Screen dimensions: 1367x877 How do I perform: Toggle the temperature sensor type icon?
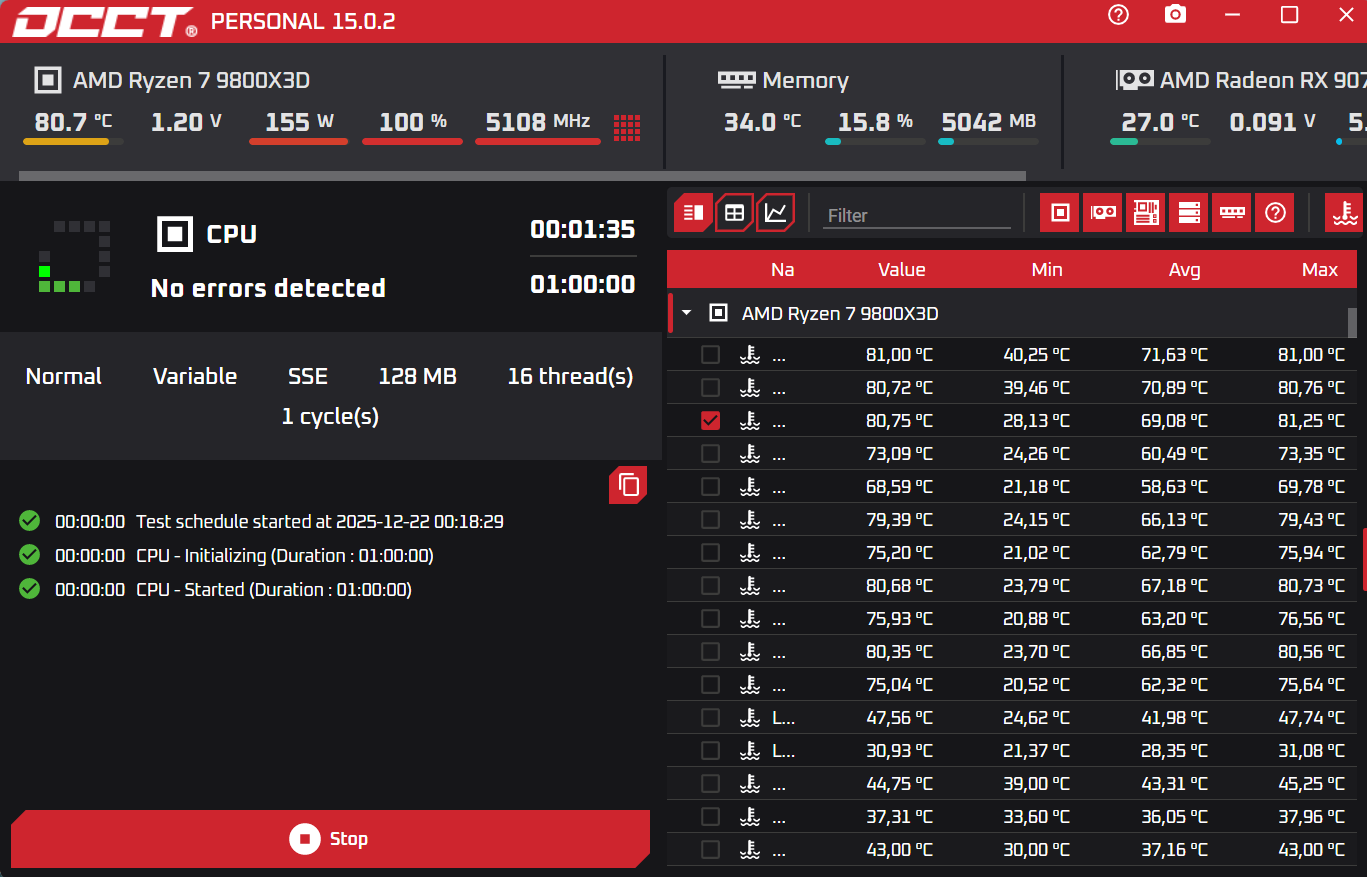(1345, 213)
